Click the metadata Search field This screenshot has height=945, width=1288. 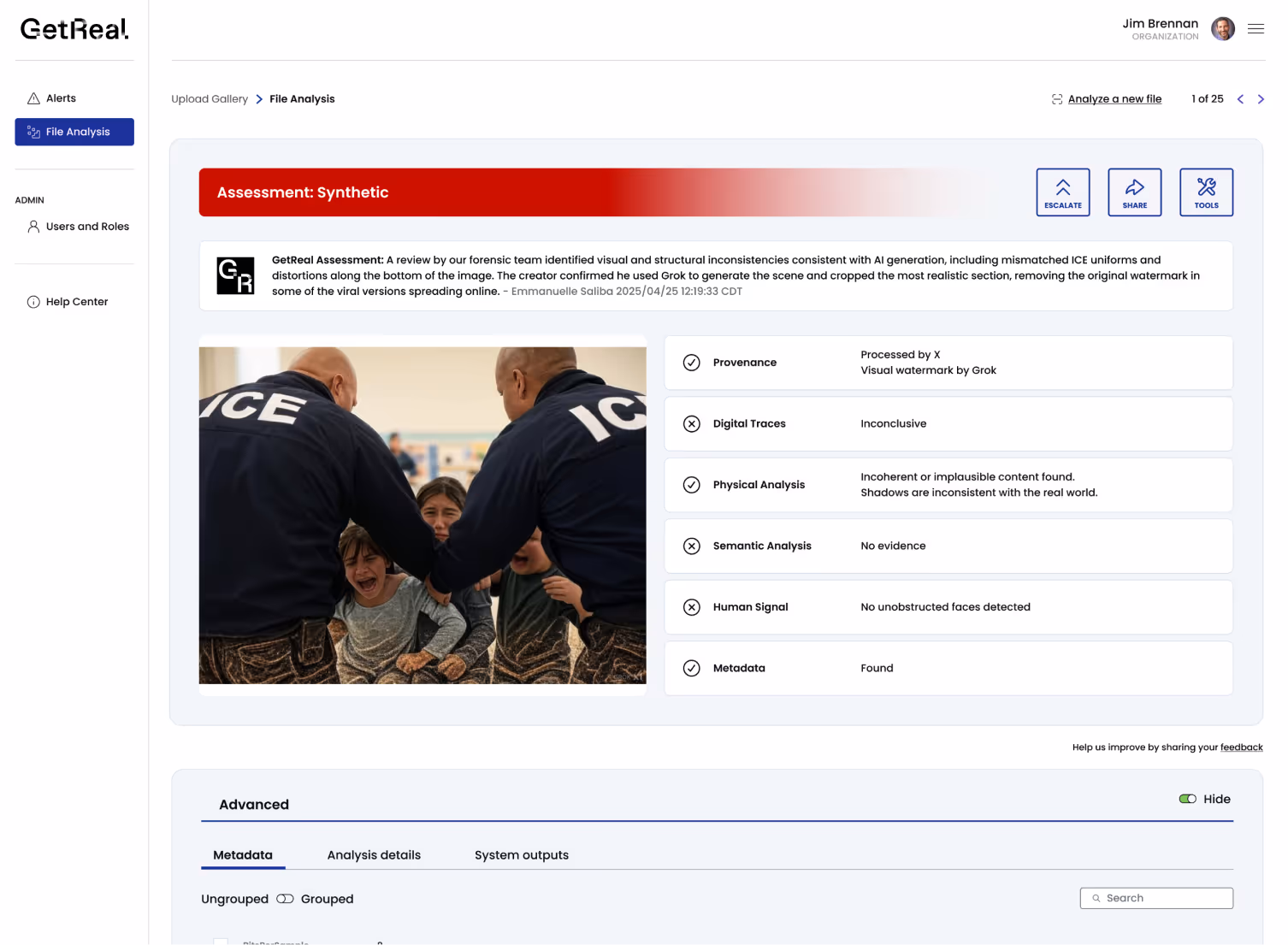click(1156, 898)
